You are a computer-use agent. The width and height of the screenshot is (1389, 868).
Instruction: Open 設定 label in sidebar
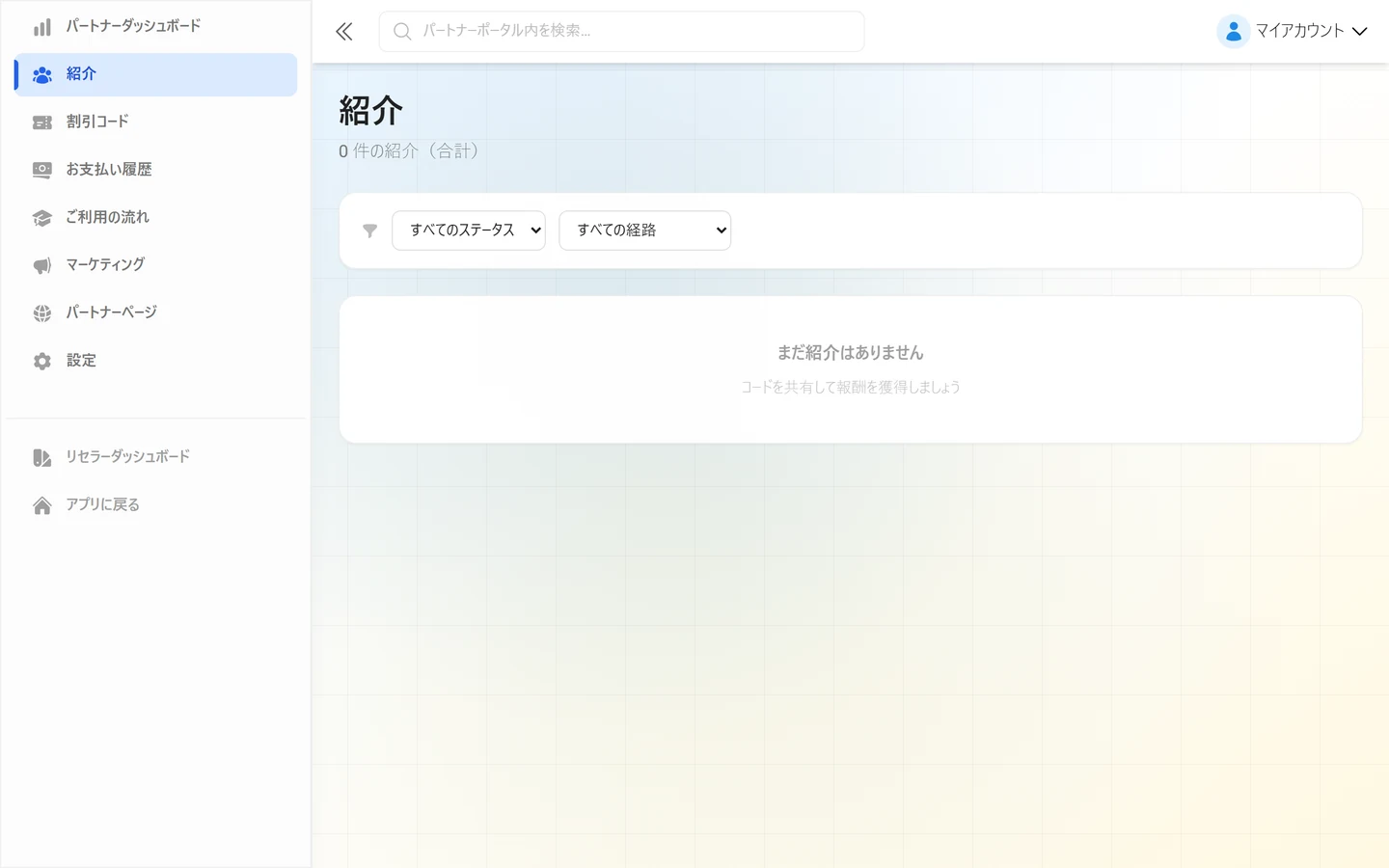(81, 361)
